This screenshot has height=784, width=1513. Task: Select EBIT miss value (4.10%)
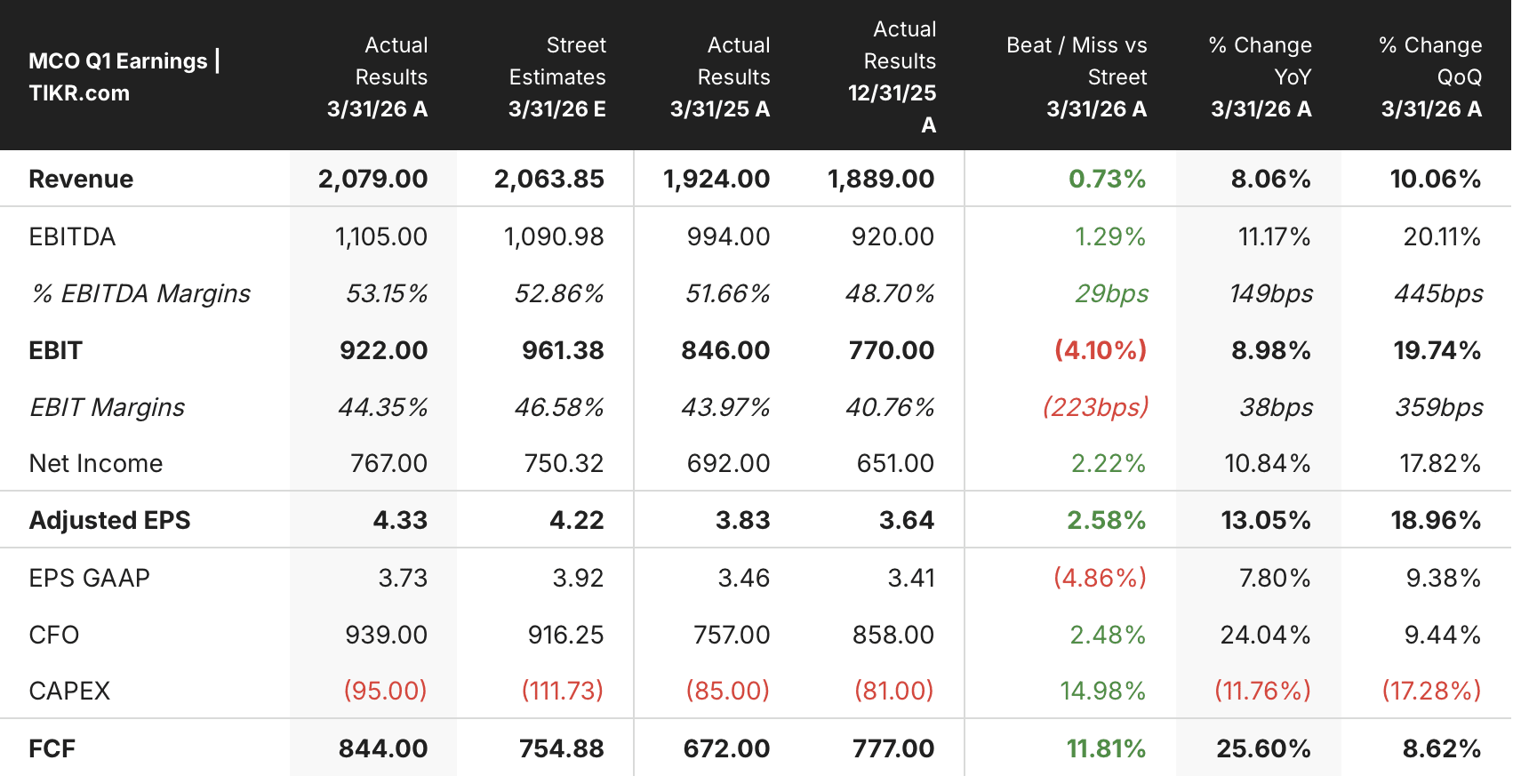(1101, 350)
